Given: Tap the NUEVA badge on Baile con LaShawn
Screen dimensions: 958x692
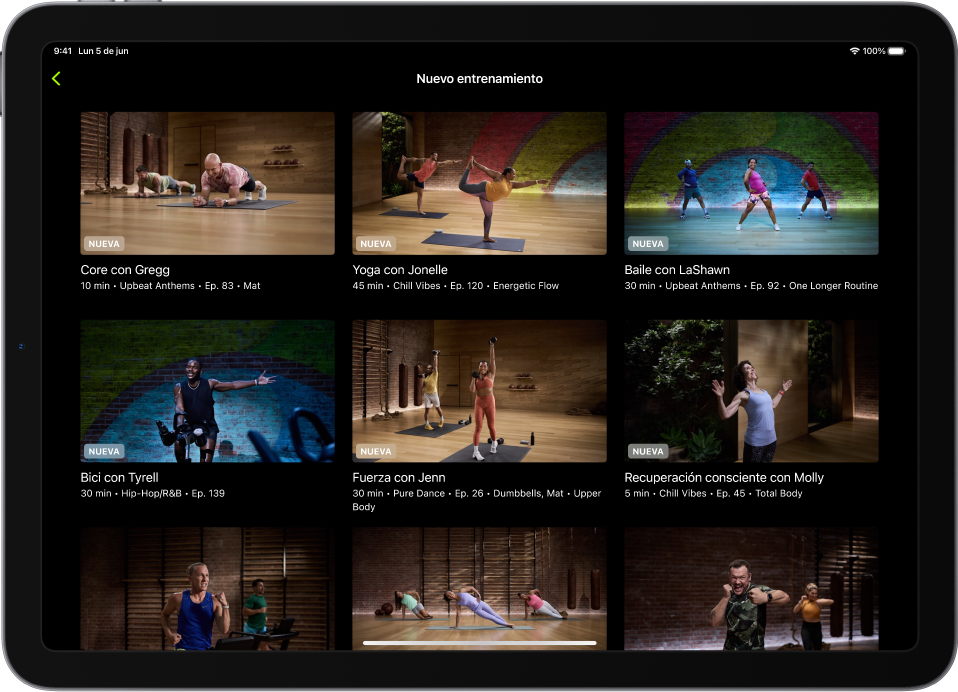Looking at the screenshot, I should [647, 243].
